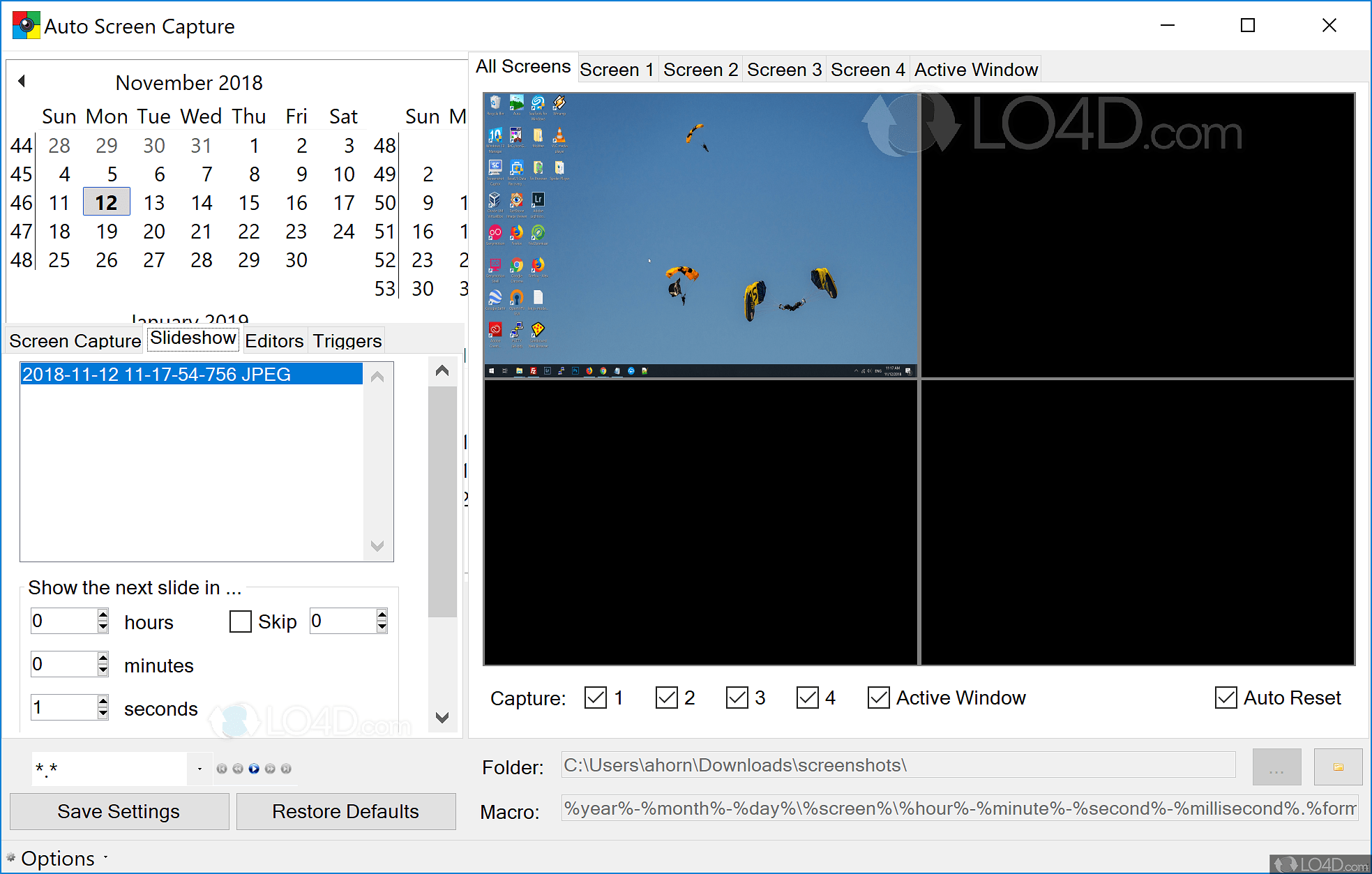Advance to next slide with fast-forward icon
This screenshot has width=1372, height=874.
point(270,769)
